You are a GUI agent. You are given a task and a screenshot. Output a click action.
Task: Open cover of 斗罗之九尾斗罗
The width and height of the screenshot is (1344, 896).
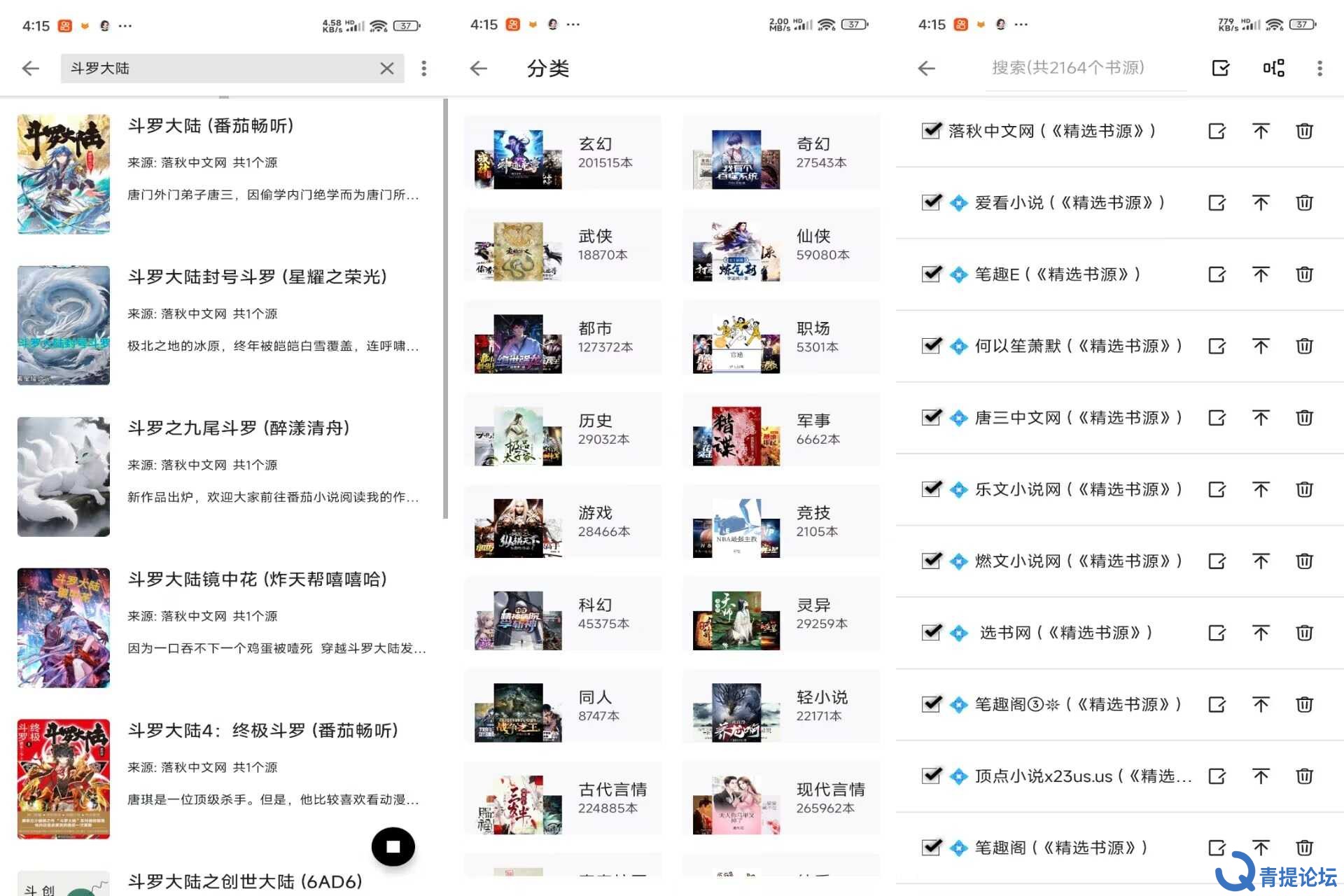(x=64, y=477)
